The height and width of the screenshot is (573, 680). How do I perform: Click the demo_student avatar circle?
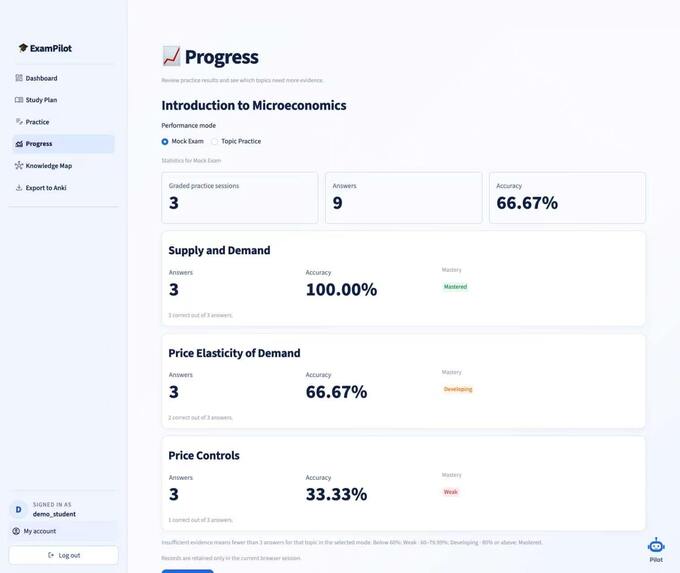(x=18, y=509)
